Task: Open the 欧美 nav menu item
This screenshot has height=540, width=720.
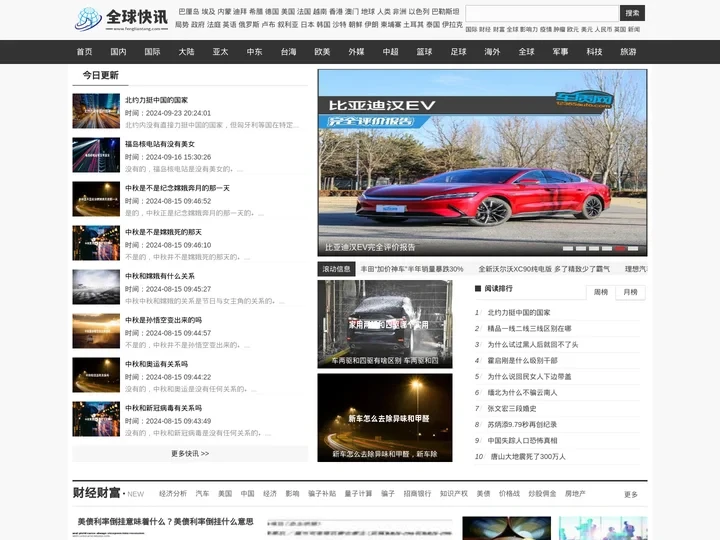Action: [x=322, y=52]
